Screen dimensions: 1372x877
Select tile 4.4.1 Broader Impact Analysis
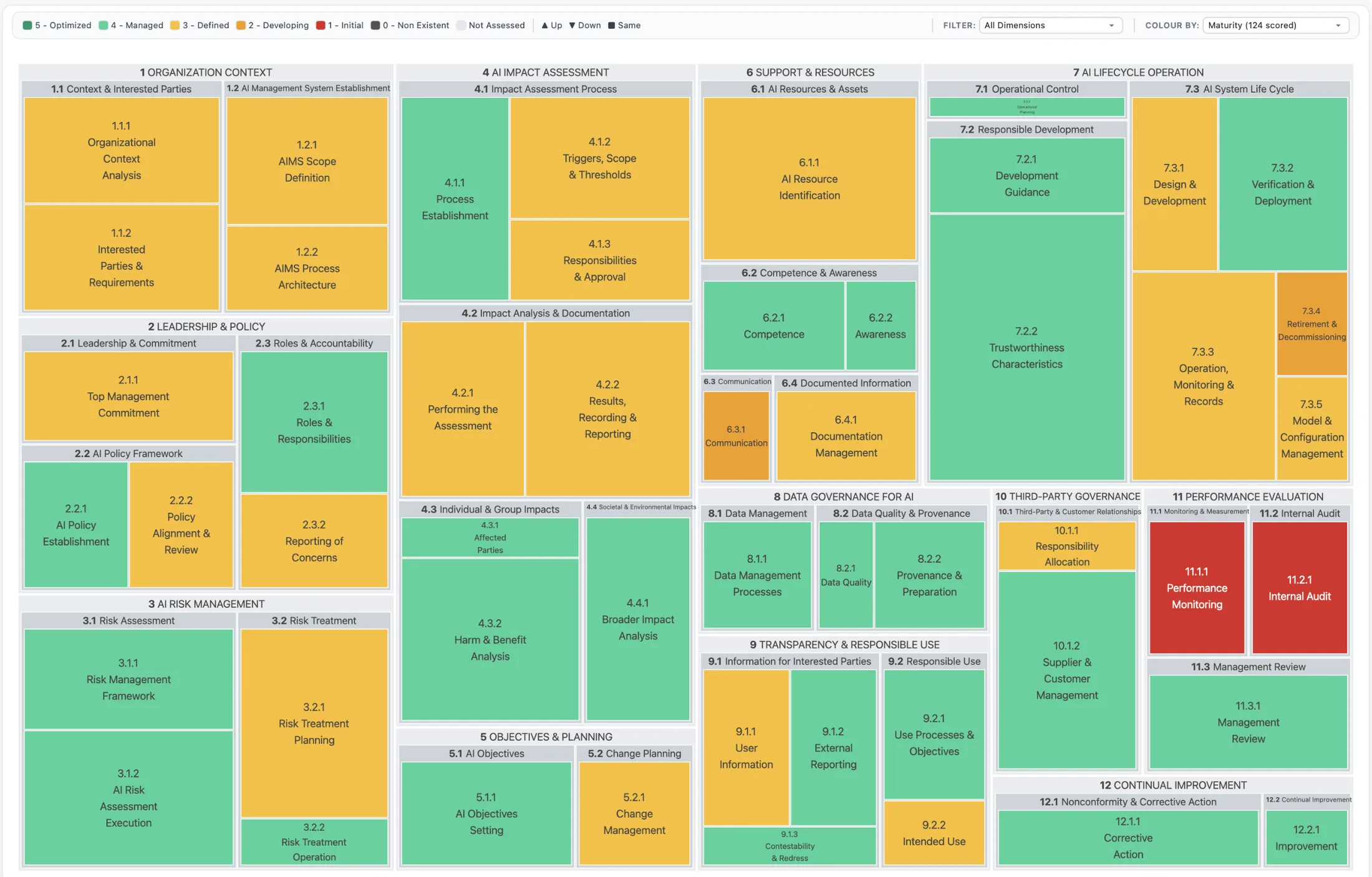(x=637, y=619)
